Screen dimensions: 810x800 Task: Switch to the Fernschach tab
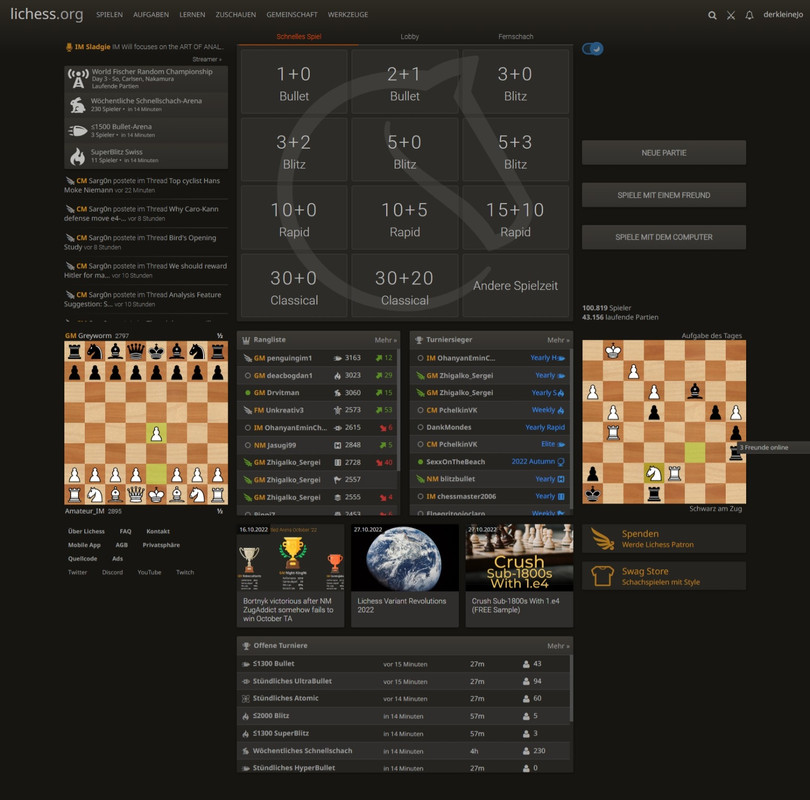(516, 37)
